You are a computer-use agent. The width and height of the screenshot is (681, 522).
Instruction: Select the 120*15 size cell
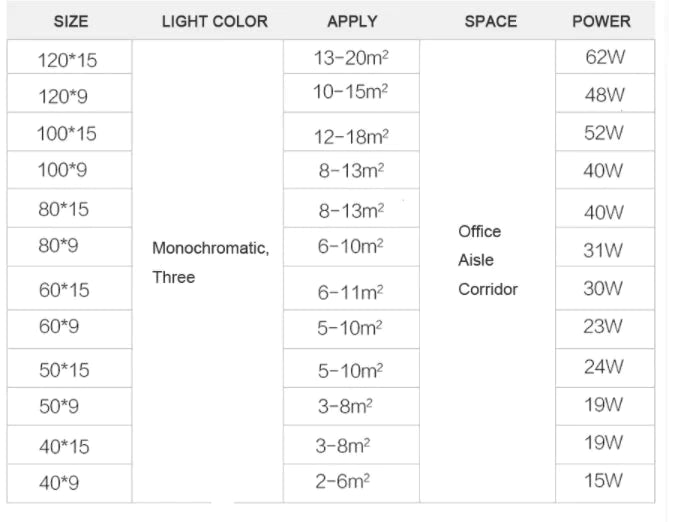point(68,60)
